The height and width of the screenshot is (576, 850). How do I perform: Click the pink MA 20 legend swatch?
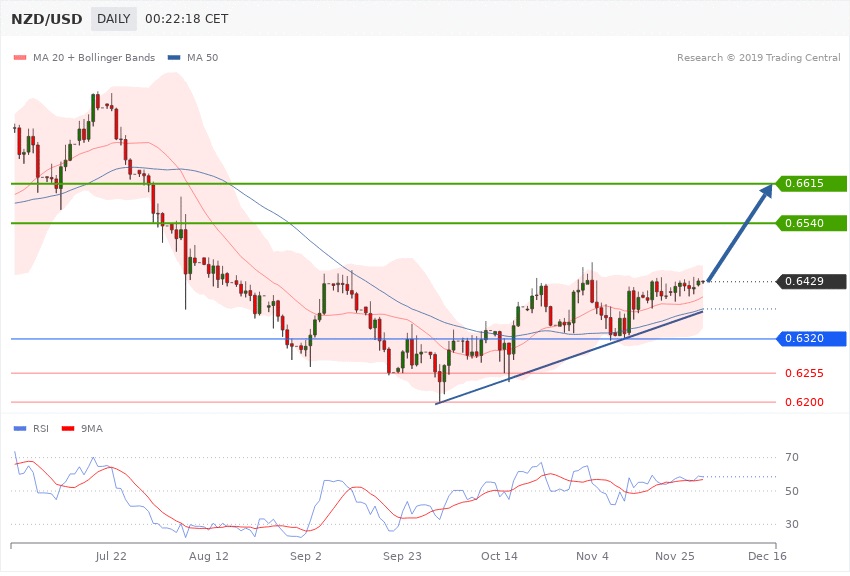(x=20, y=57)
